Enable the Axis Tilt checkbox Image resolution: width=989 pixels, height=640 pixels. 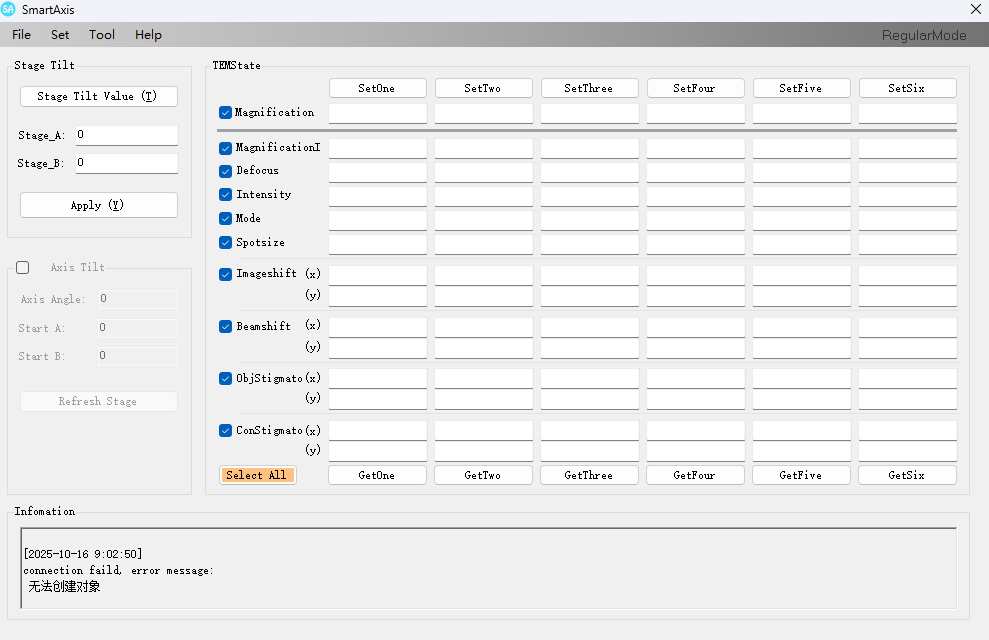coord(22,267)
